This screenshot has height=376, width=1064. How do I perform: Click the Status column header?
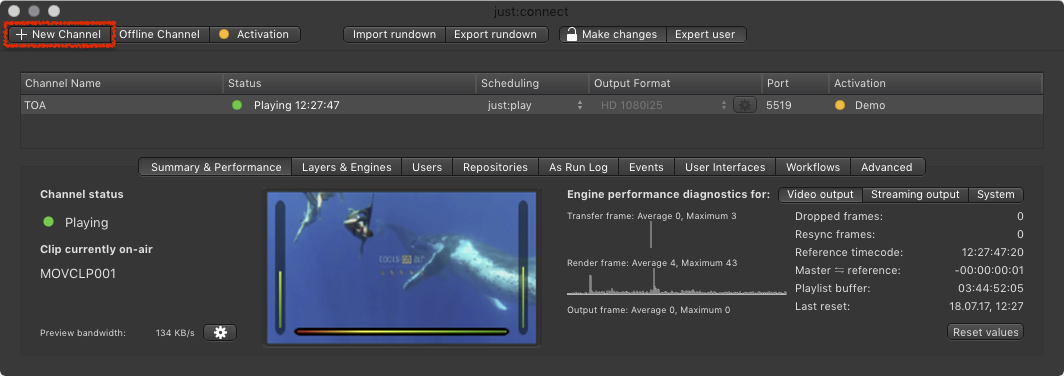[x=349, y=83]
